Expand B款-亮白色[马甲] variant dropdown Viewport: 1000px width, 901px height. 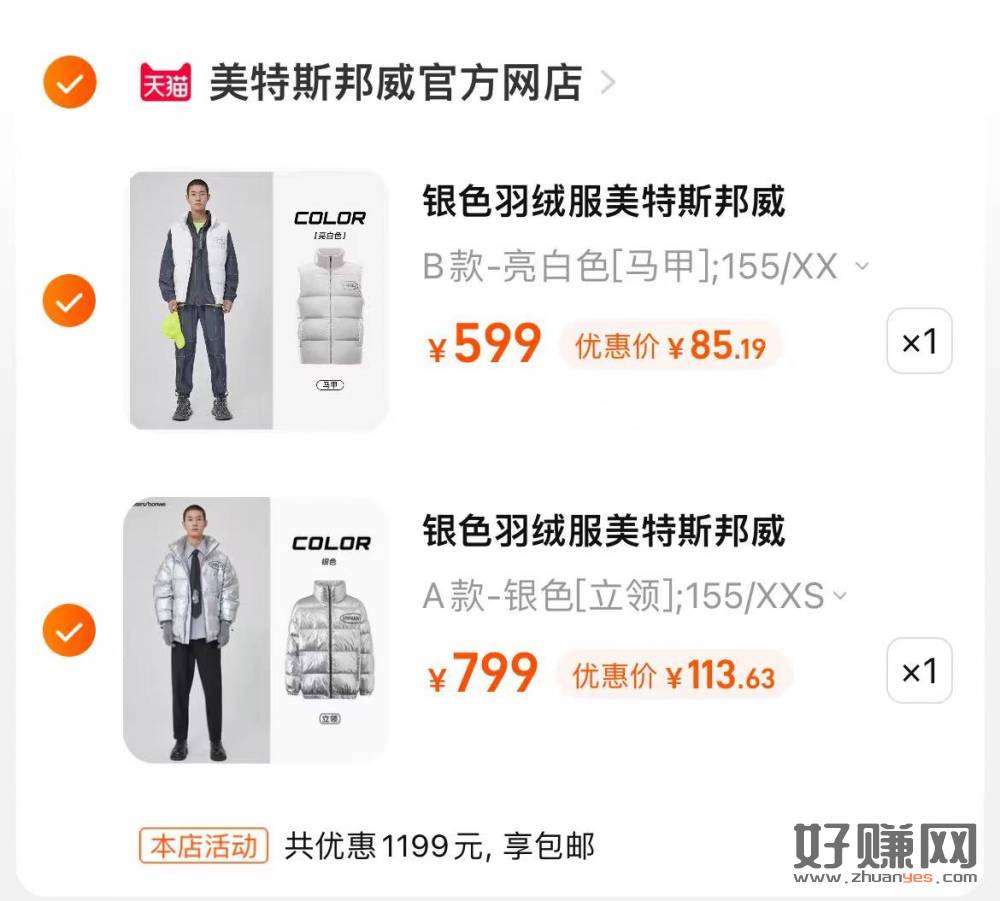645,265
